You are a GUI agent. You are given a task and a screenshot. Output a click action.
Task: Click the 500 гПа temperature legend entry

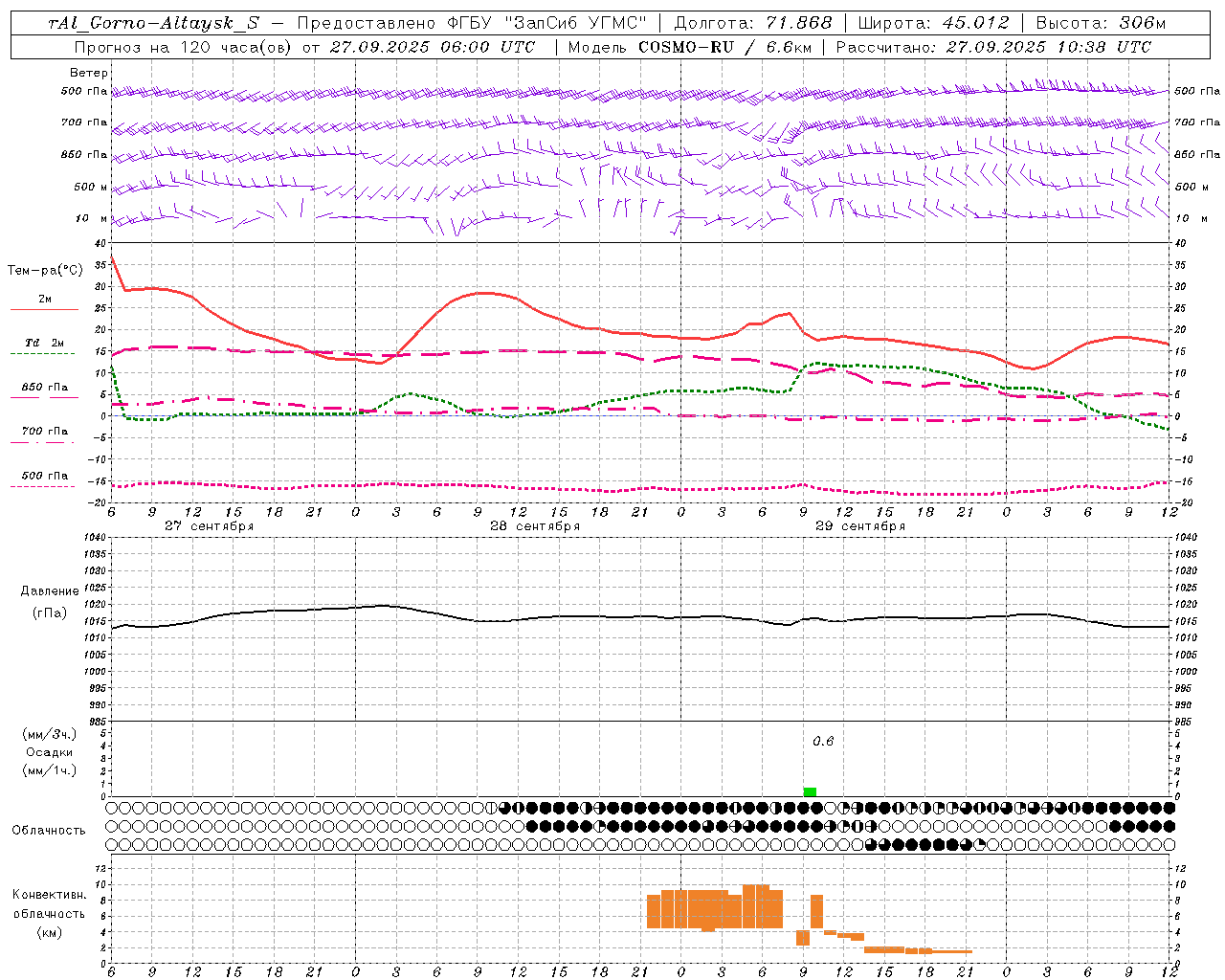(x=45, y=476)
